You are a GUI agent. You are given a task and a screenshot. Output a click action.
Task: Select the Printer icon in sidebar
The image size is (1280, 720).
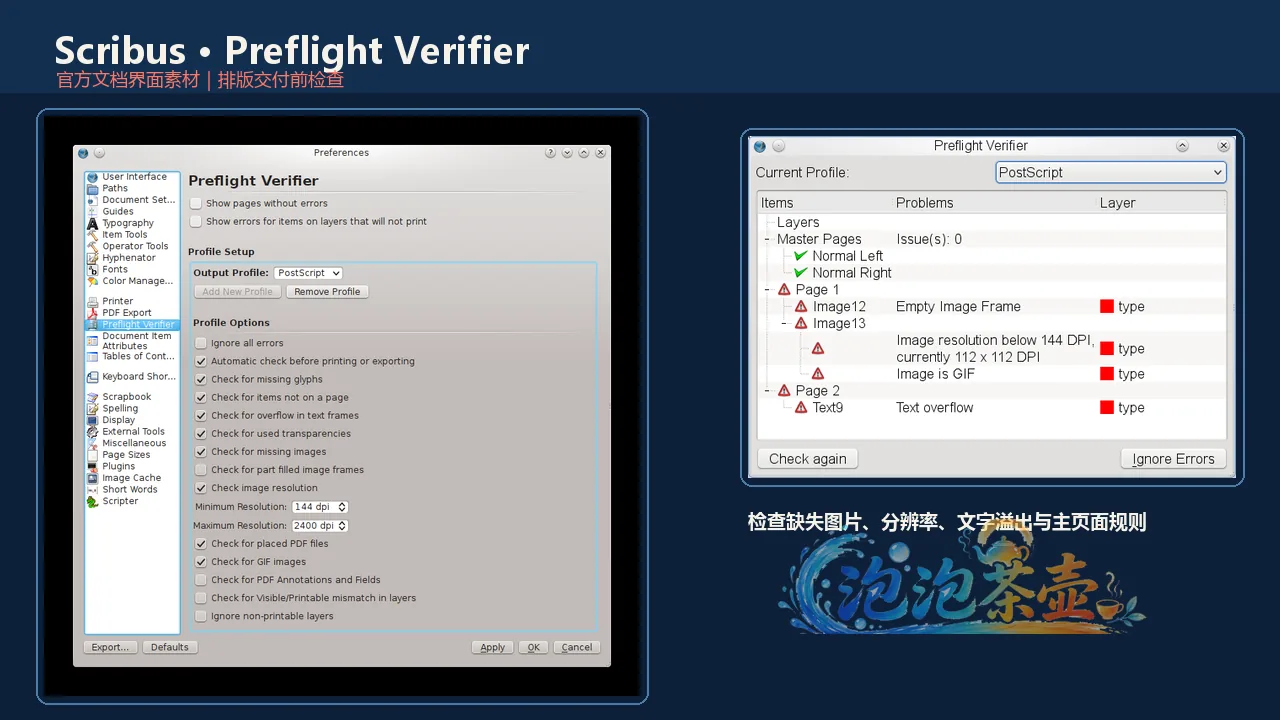click(x=93, y=301)
